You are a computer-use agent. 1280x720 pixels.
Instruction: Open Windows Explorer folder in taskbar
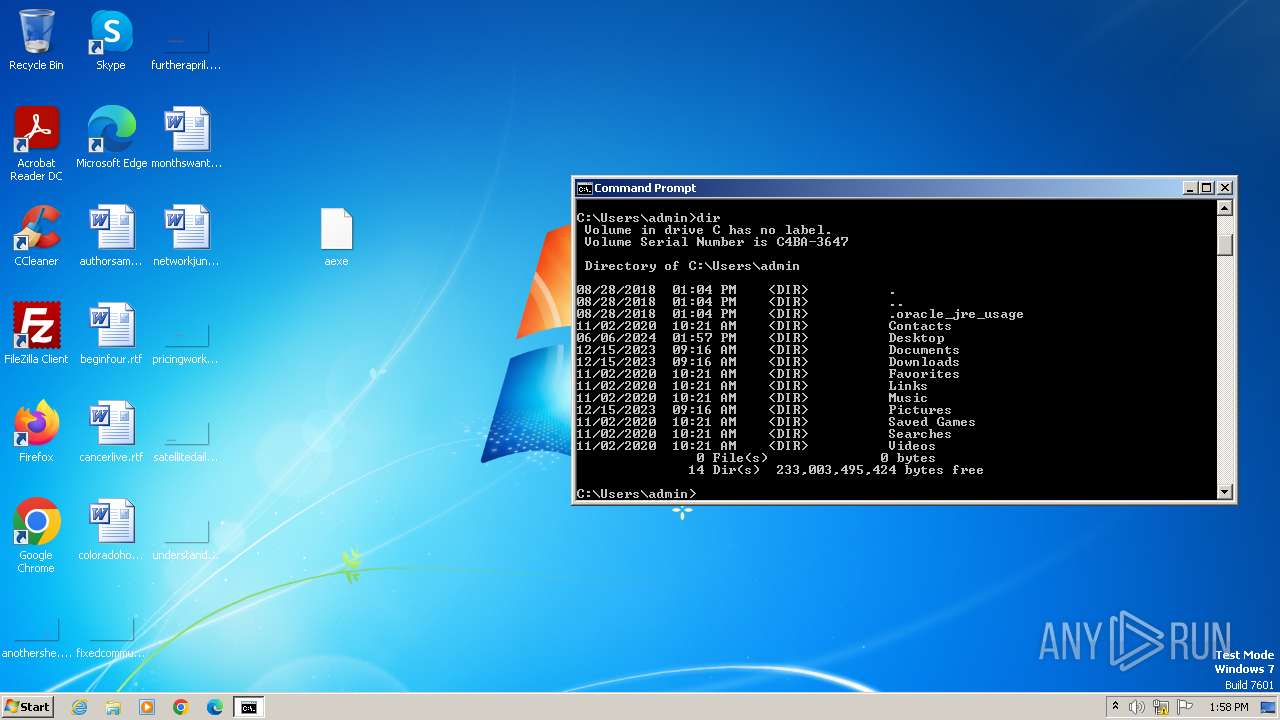point(113,707)
